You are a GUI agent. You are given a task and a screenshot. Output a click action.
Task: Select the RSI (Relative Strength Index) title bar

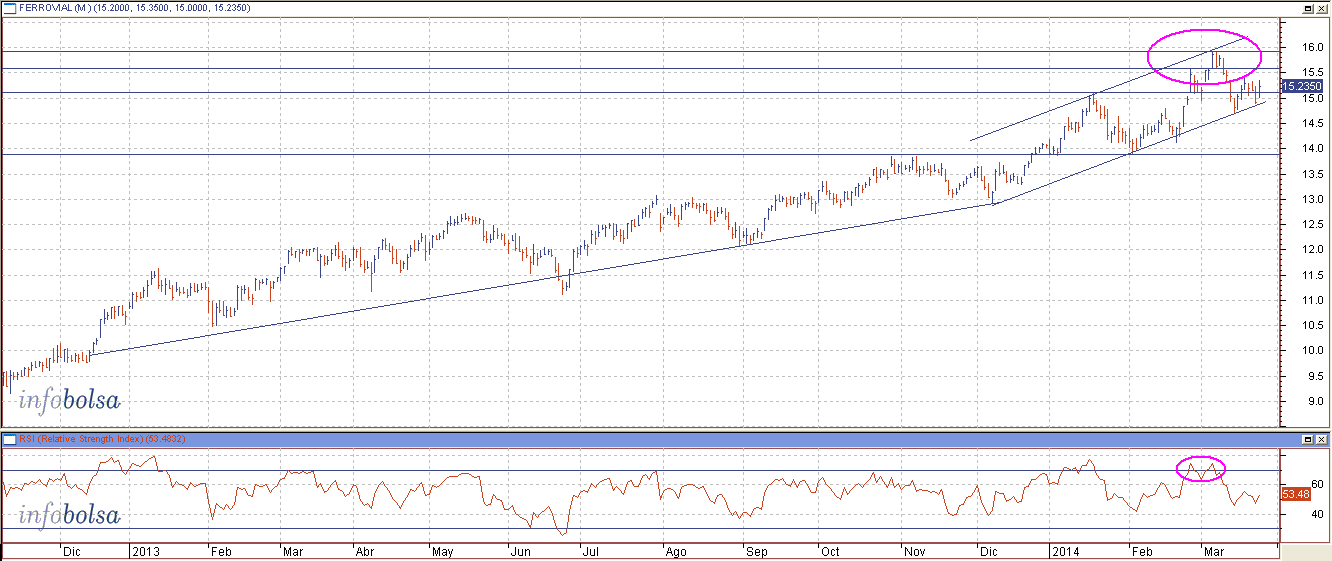[665, 439]
